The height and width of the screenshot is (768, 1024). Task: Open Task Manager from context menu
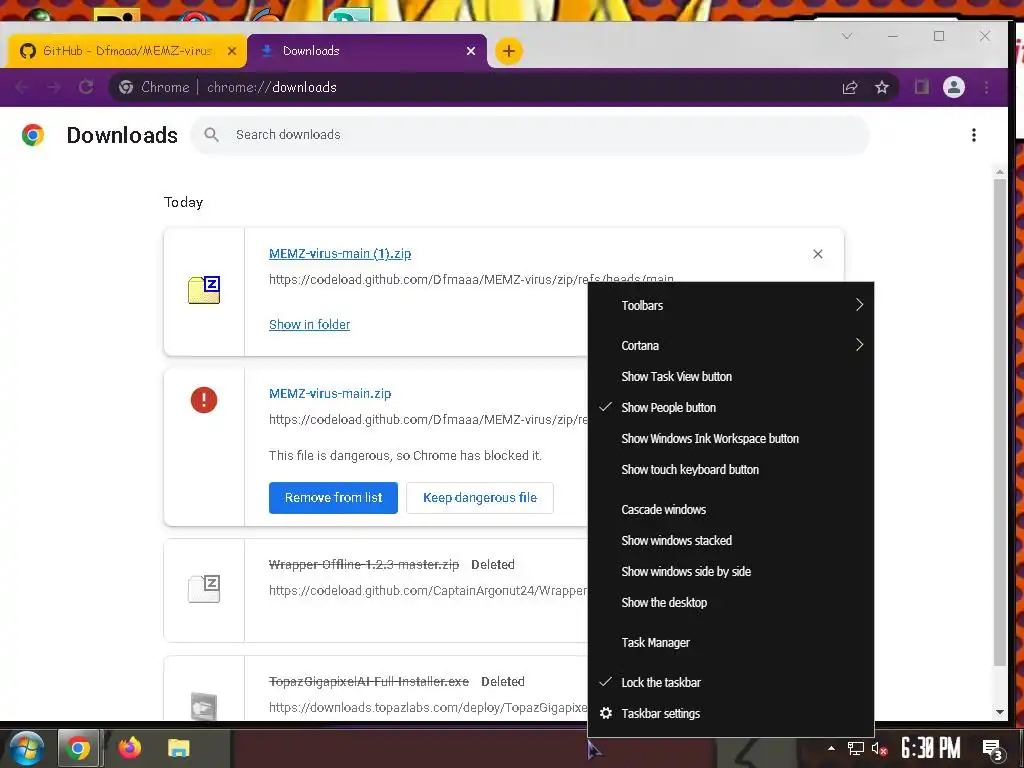click(731, 643)
